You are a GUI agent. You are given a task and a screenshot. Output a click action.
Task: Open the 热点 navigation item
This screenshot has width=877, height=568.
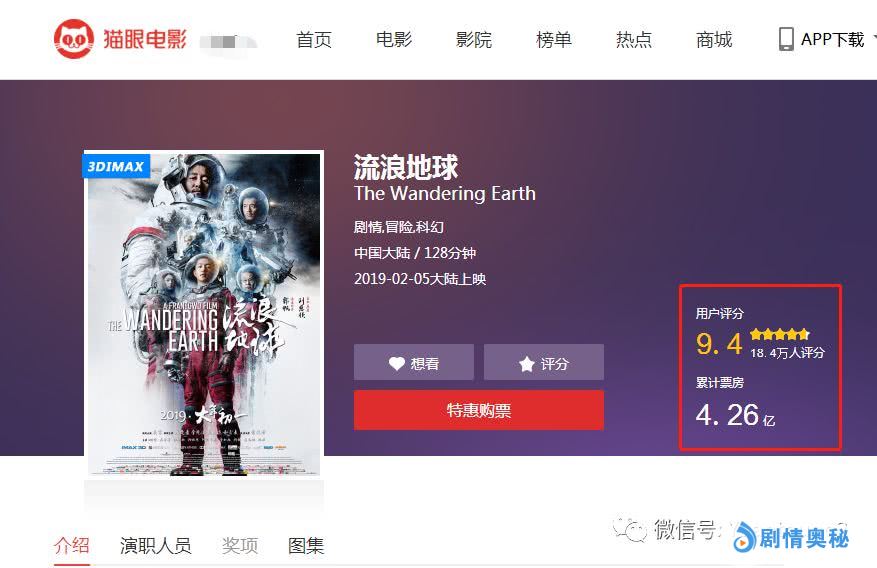point(634,39)
